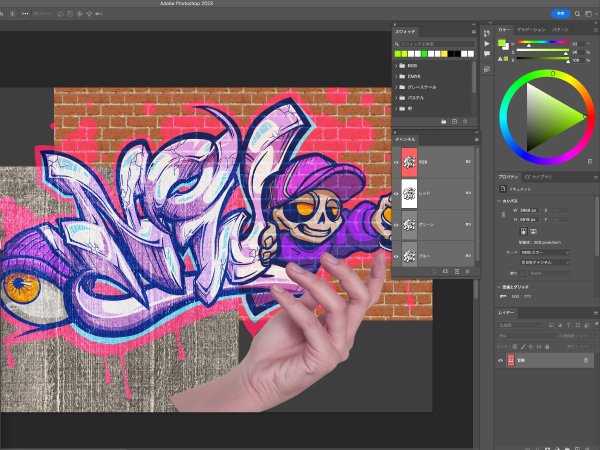The height and width of the screenshot is (450, 600).
Task: Switch to the カラー tab
Action: [x=504, y=29]
